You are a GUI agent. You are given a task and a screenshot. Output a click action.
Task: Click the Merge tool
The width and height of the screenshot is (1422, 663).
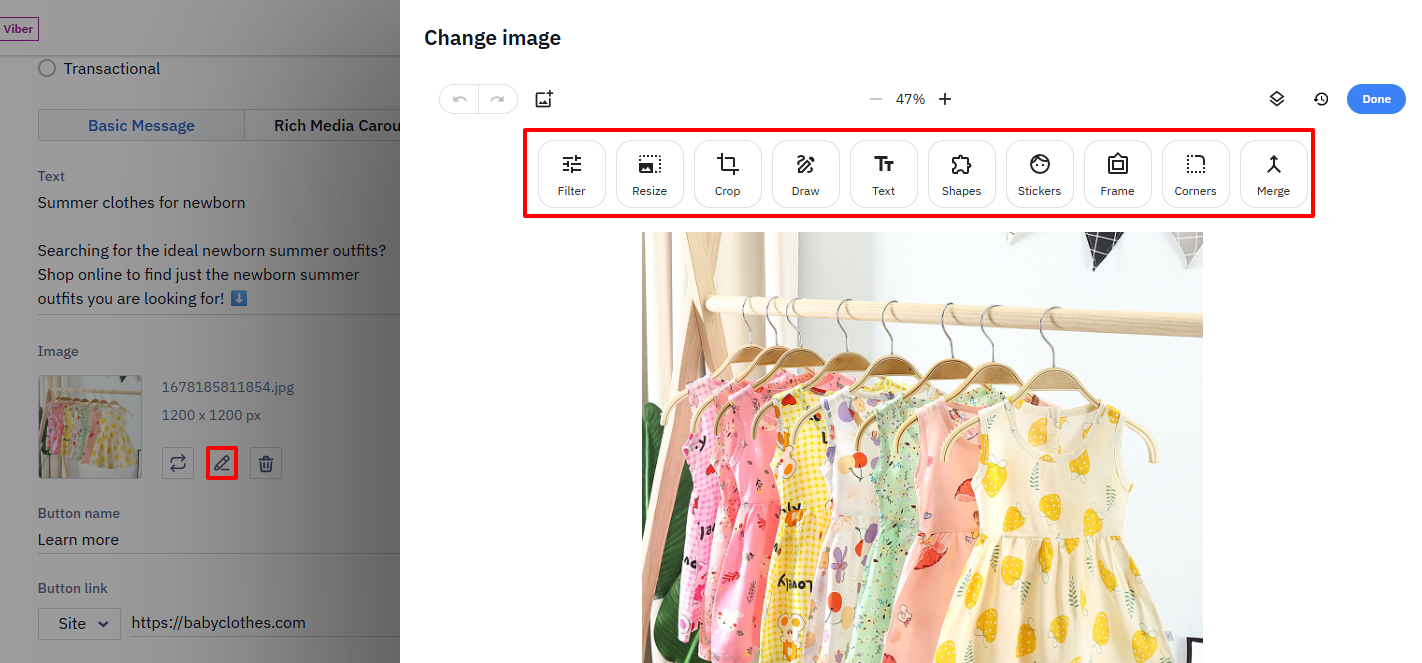pyautogui.click(x=1274, y=174)
